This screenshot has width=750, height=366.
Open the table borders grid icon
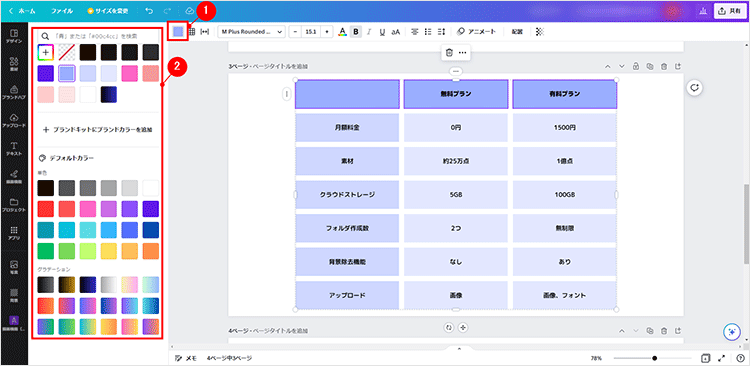192,32
